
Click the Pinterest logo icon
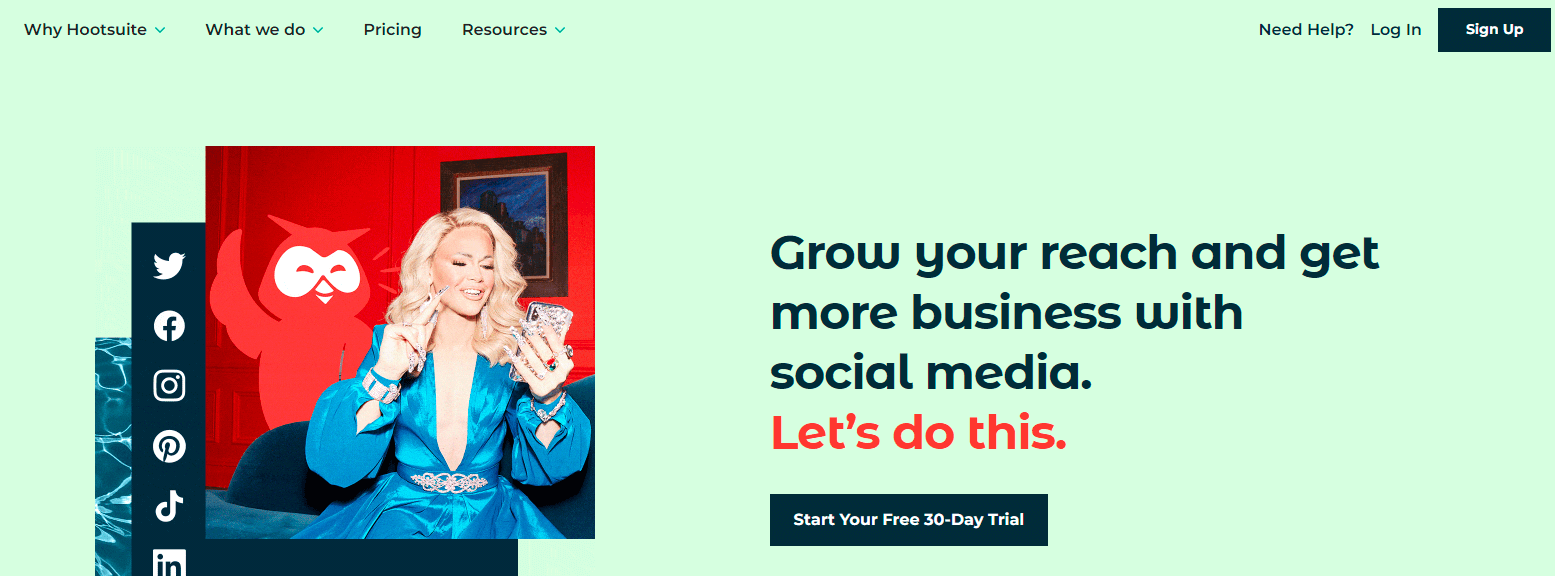pos(169,446)
